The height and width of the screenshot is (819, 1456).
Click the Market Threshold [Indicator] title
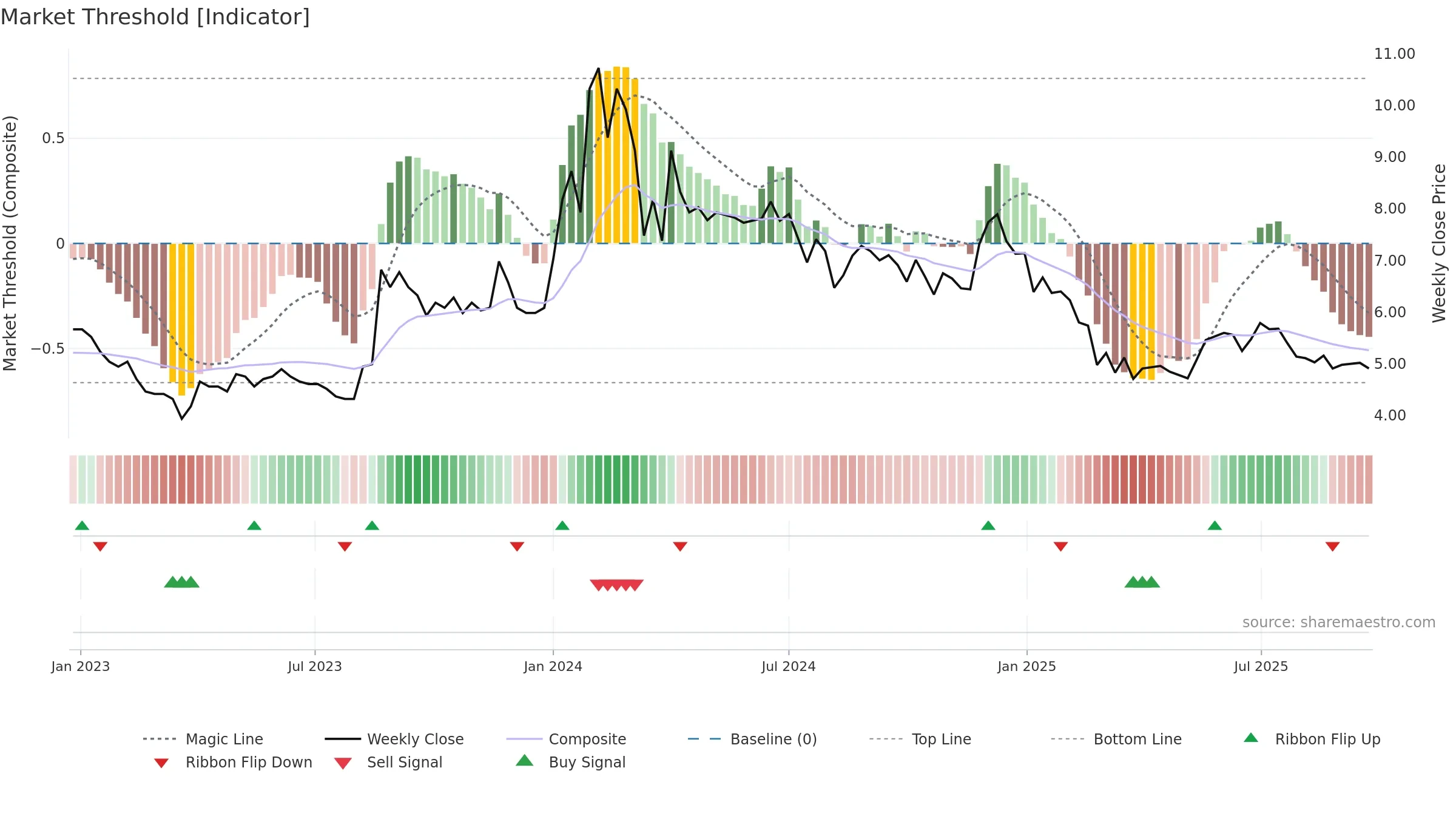pos(155,17)
